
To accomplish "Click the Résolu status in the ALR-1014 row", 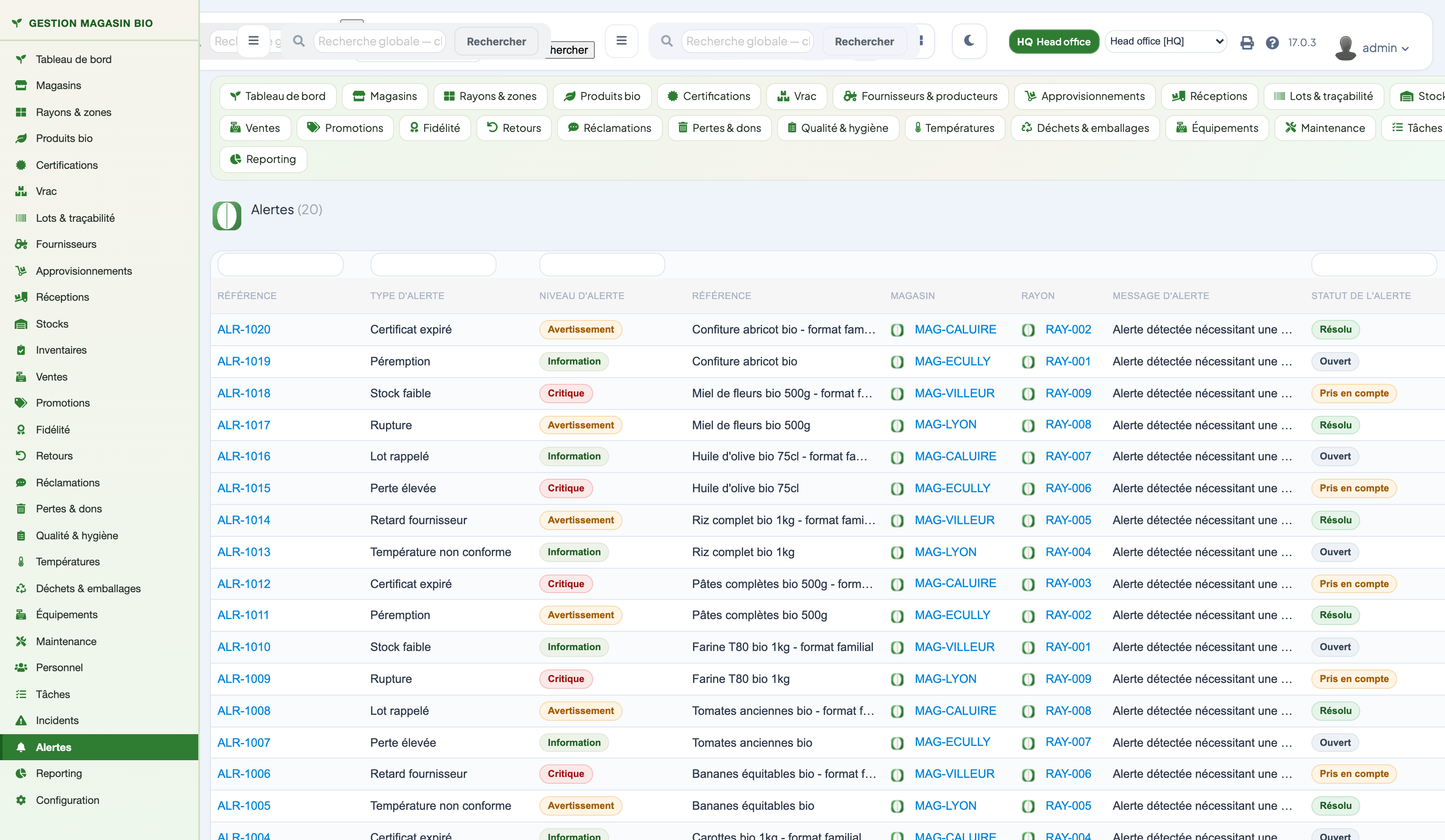I will [1335, 520].
